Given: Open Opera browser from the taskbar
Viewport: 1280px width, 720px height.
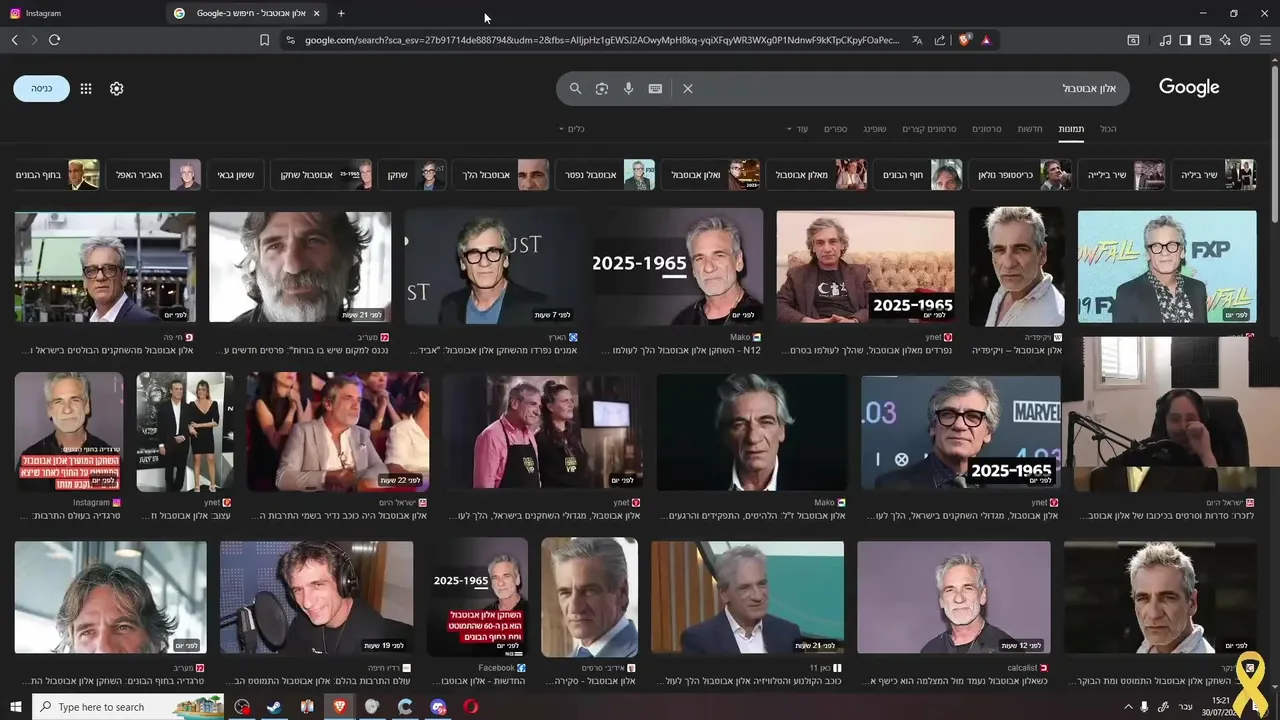Looking at the screenshot, I should coord(470,707).
